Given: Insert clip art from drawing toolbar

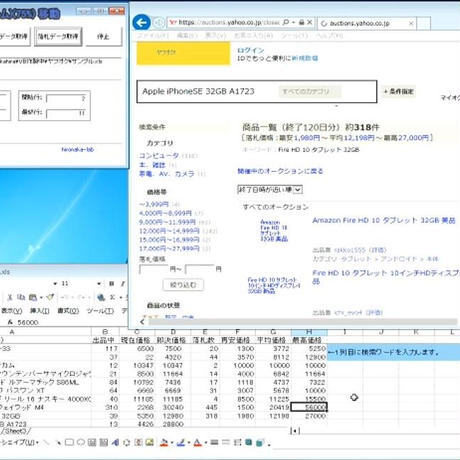Looking at the screenshot, I should click(x=138, y=443).
